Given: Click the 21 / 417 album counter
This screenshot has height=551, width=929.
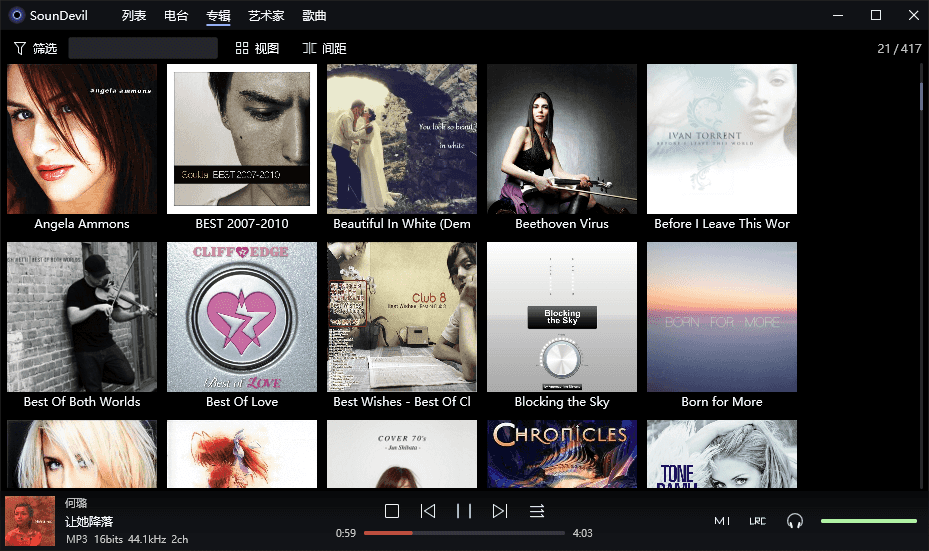Looking at the screenshot, I should pyautogui.click(x=899, y=49).
